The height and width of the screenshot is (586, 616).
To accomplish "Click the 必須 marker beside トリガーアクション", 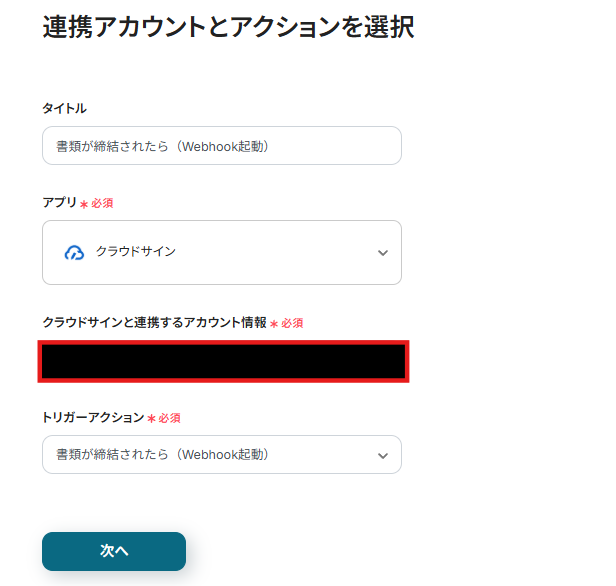I will coord(169,418).
